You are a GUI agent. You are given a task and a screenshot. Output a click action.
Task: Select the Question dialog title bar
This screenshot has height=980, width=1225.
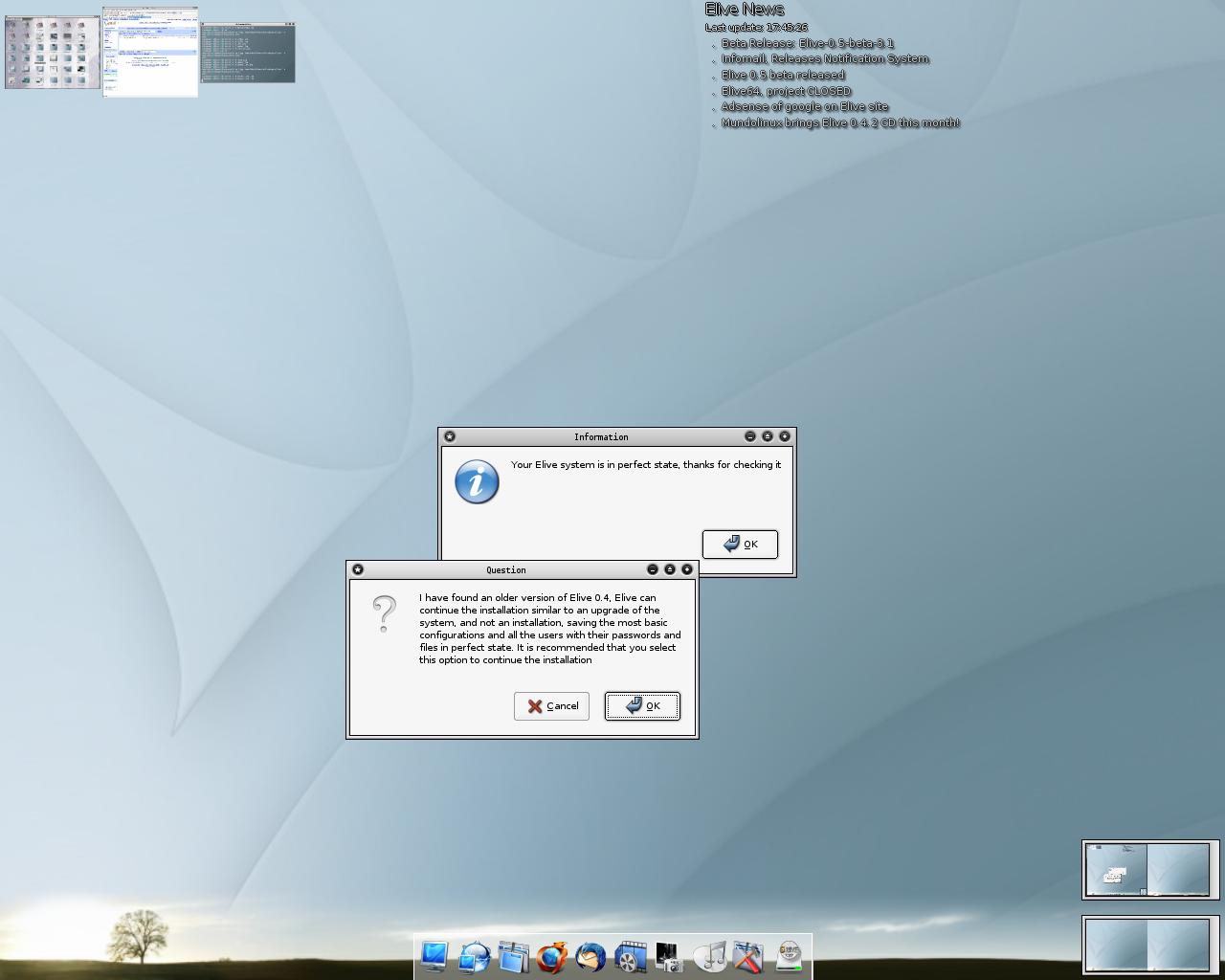pos(506,569)
